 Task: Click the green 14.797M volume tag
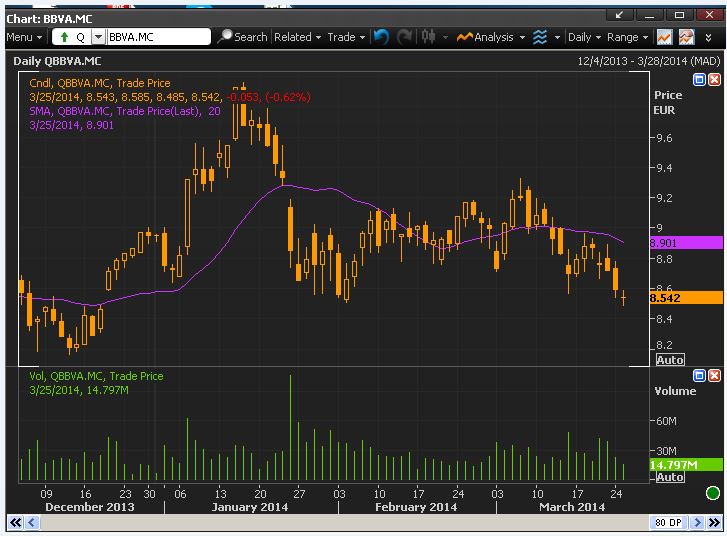pyautogui.click(x=686, y=465)
